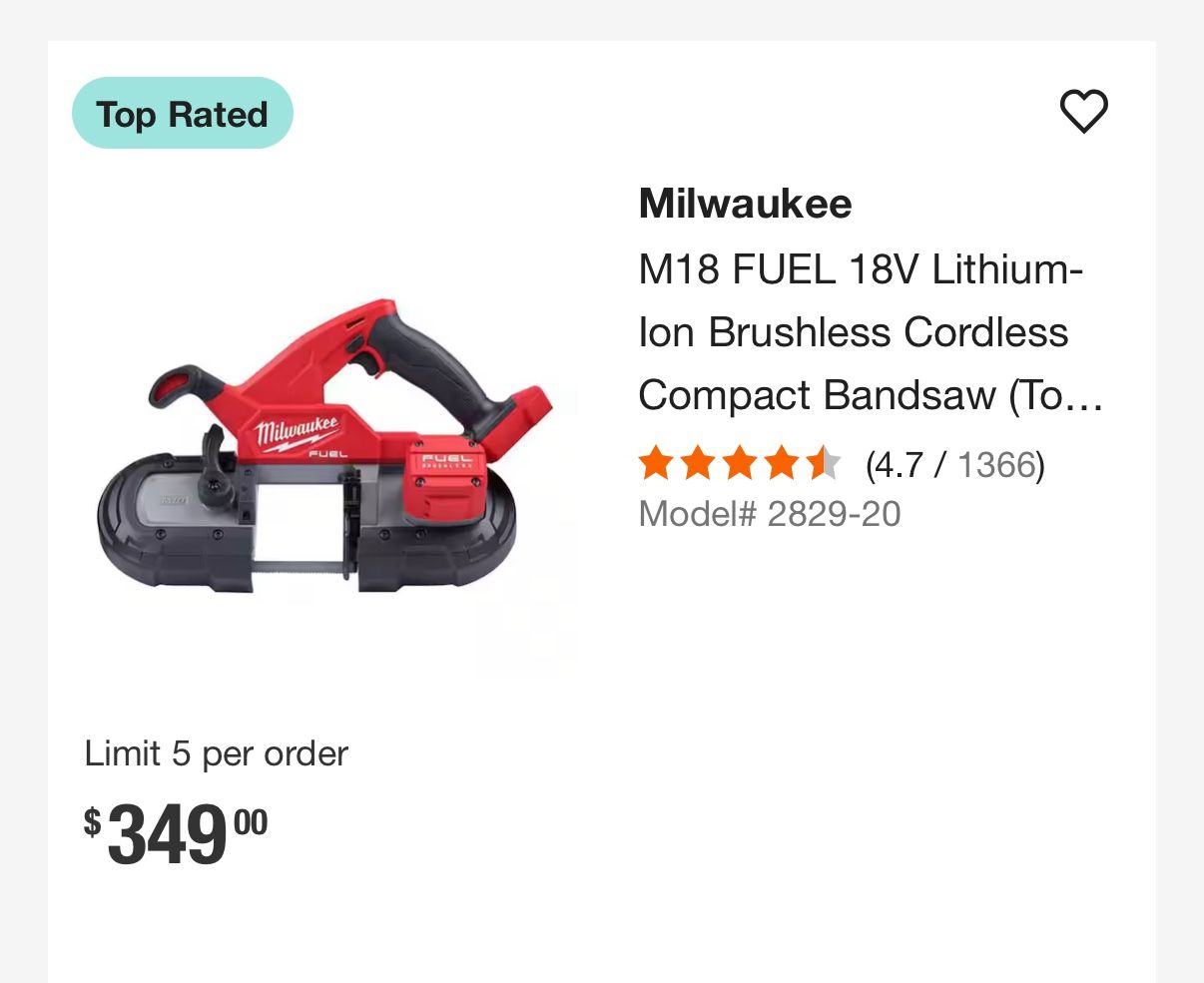
Task: Click the middle third rating star
Action: [739, 464]
